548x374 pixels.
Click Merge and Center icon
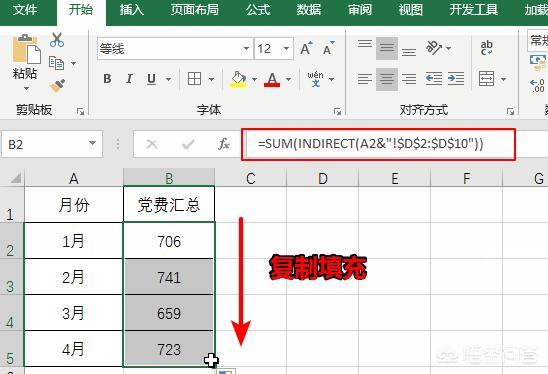tap(486, 79)
